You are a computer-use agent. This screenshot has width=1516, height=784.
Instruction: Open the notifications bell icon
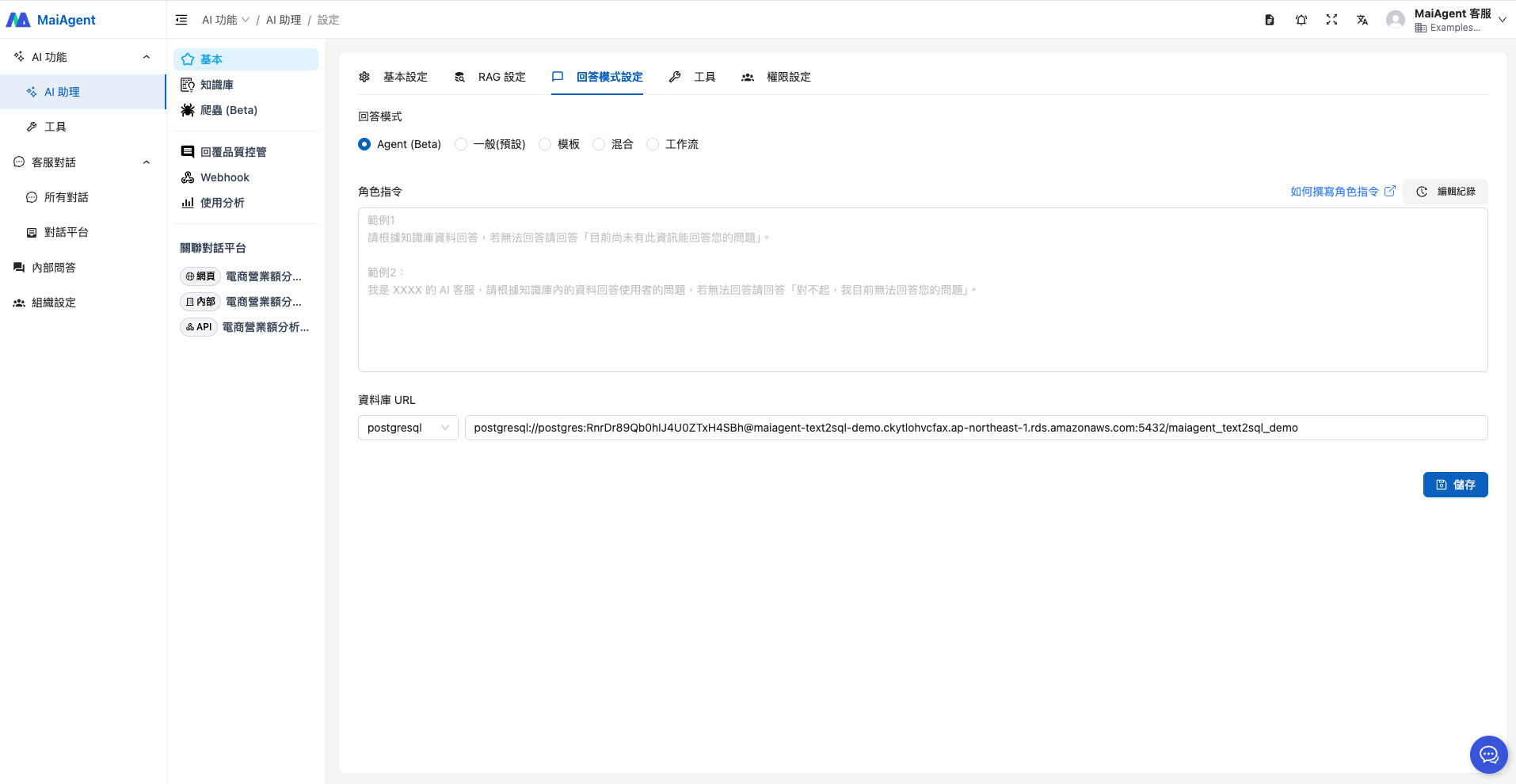[1301, 20]
